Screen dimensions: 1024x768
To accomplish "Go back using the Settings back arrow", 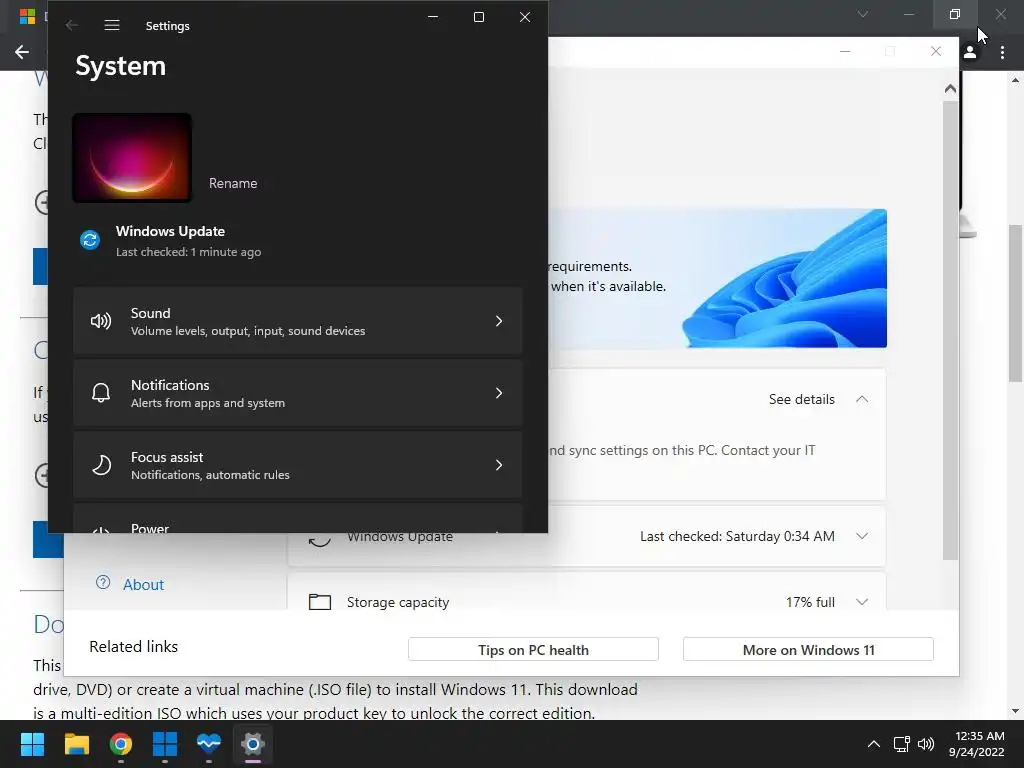I will [x=72, y=25].
